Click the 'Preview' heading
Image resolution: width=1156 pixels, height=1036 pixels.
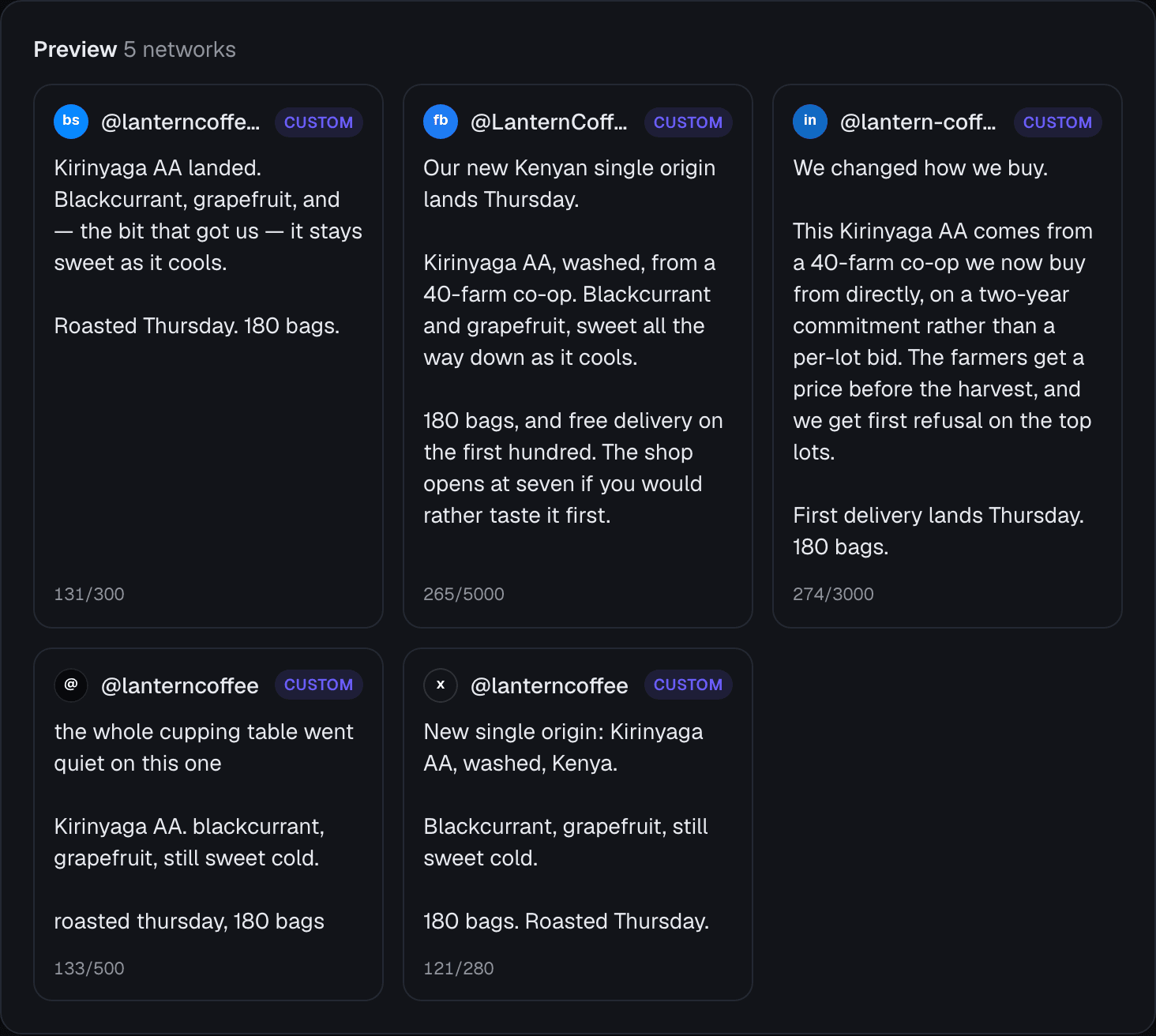(x=75, y=49)
